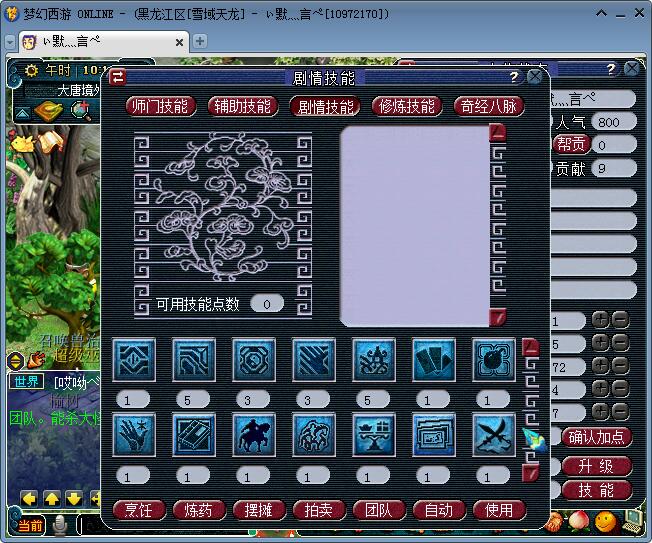Select the maze-map skill icon
This screenshot has width=652, height=543.
coord(433,435)
